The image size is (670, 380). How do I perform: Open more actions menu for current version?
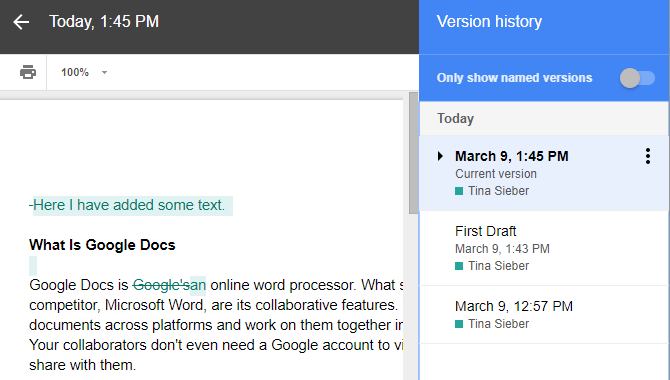click(648, 156)
